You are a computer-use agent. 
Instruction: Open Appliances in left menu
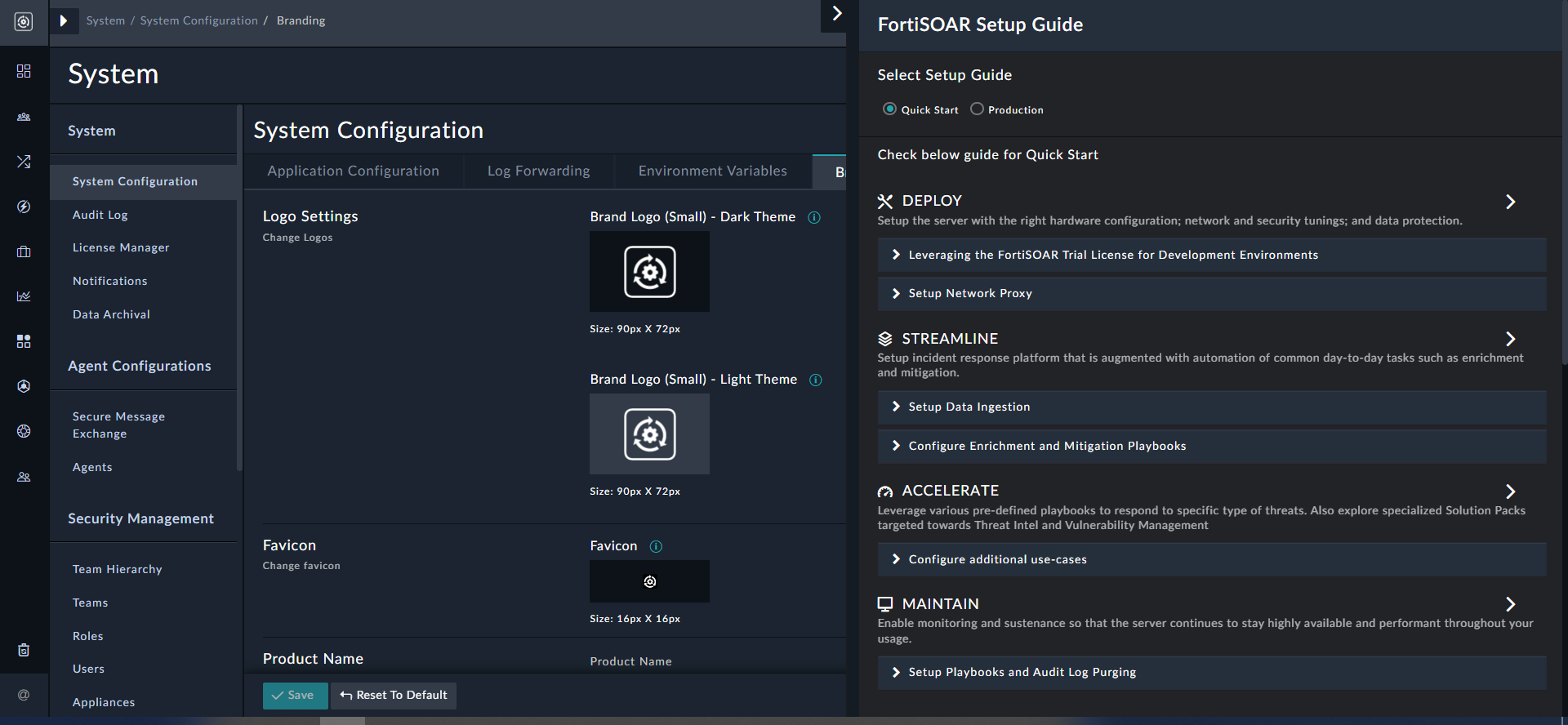pyautogui.click(x=104, y=702)
